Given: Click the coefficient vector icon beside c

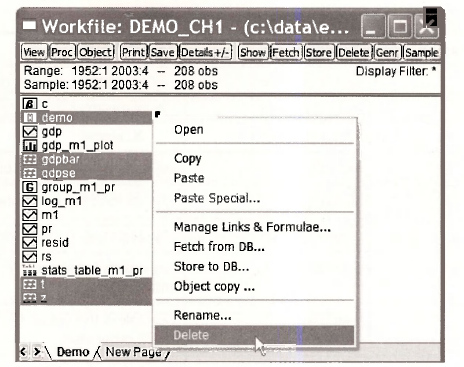Looking at the screenshot, I should (30, 104).
